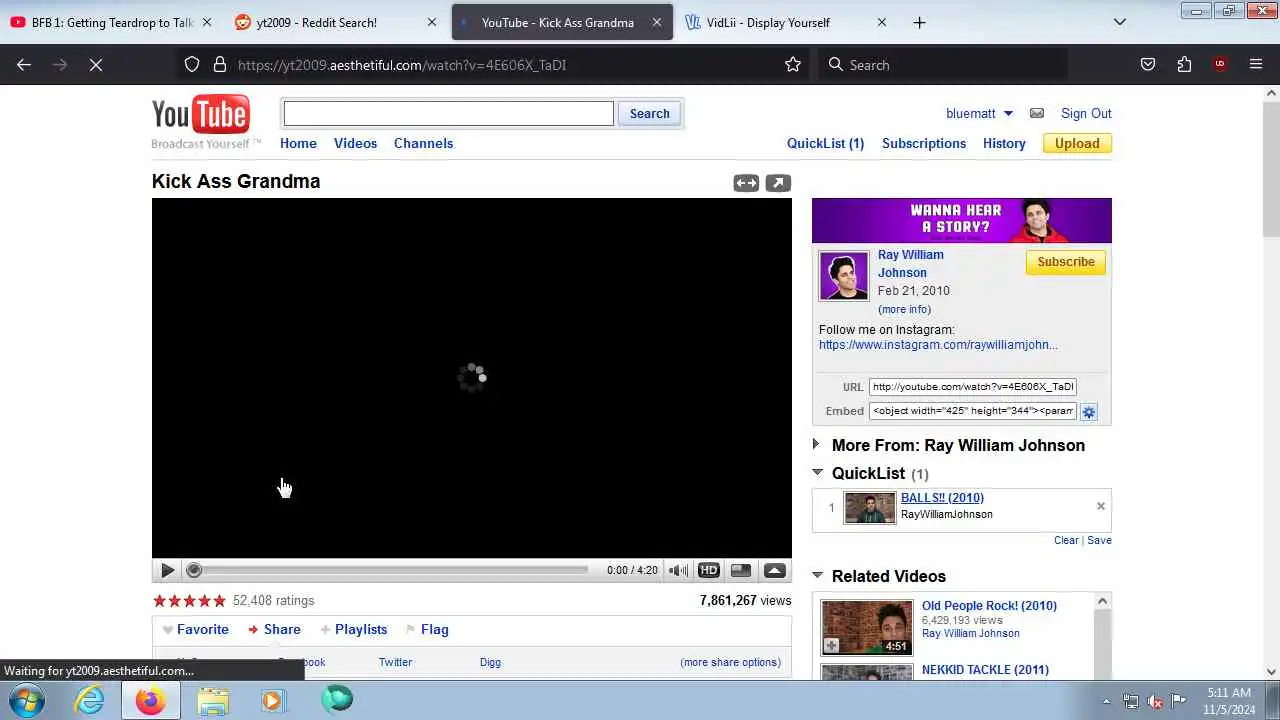The width and height of the screenshot is (1280, 720).
Task: Close the YouTube Kick Ass Grandma tab
Action: pos(657,22)
